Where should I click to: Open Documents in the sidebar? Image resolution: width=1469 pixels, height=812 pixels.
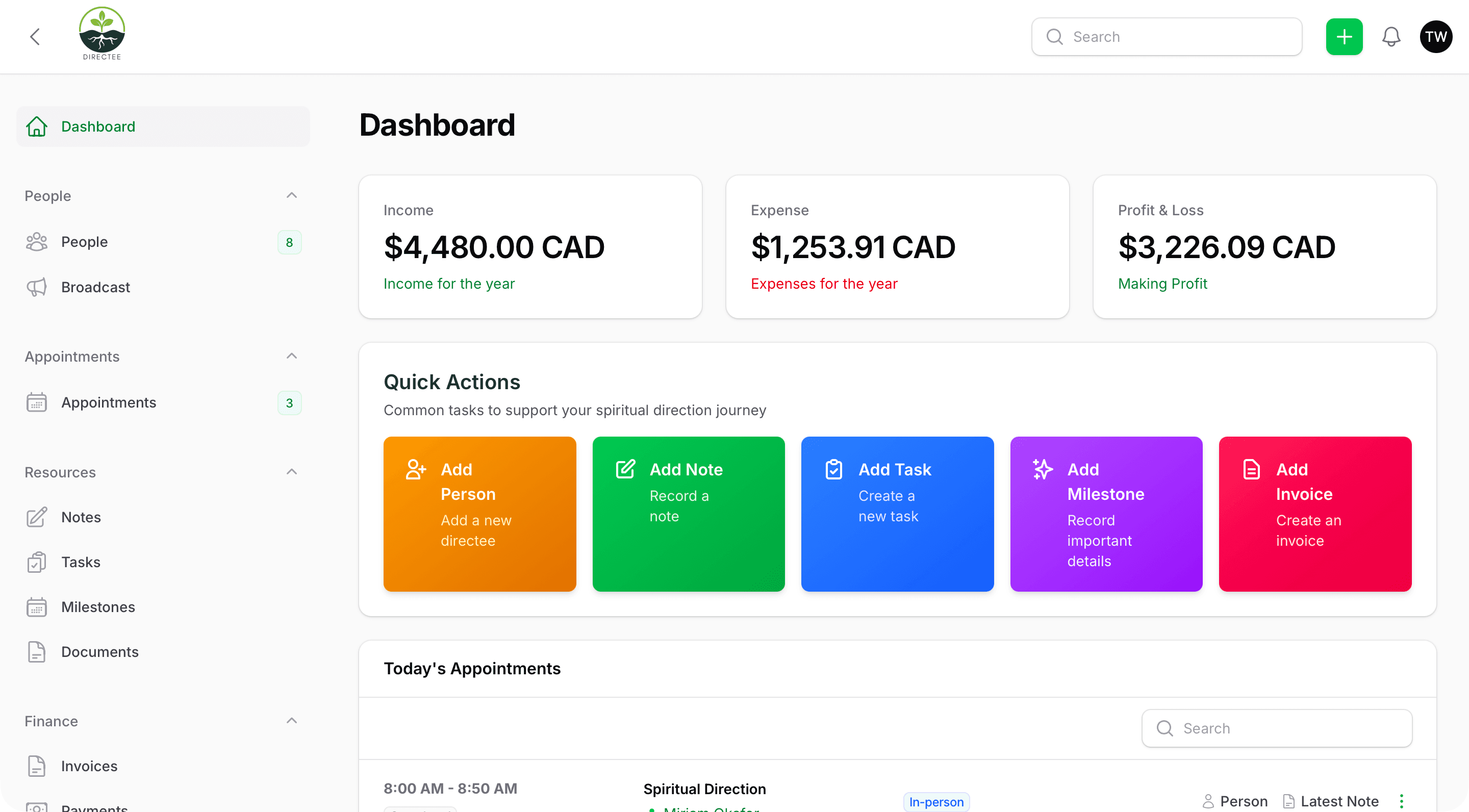(163, 652)
